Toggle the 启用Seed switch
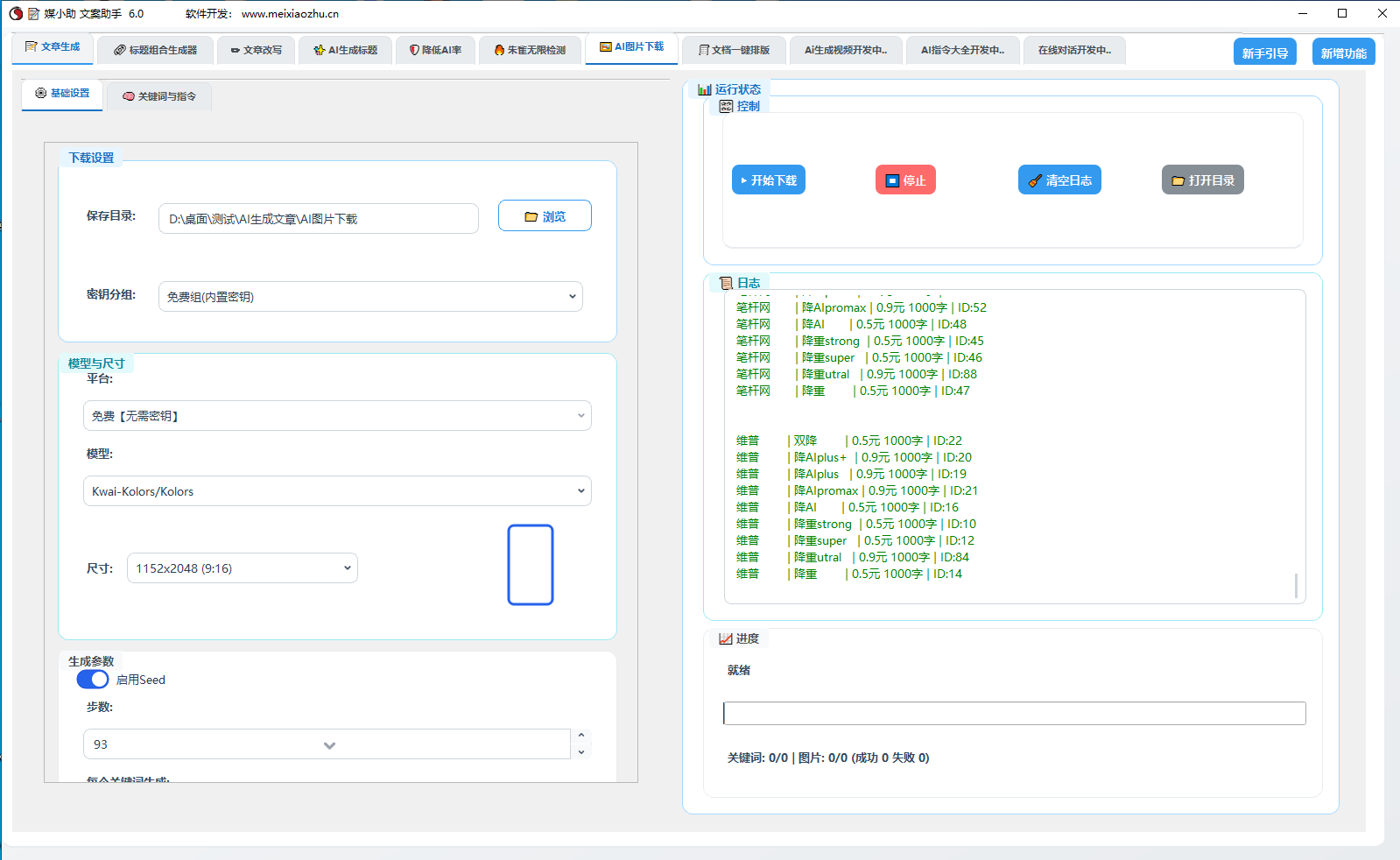1400x860 pixels. pyautogui.click(x=93, y=680)
